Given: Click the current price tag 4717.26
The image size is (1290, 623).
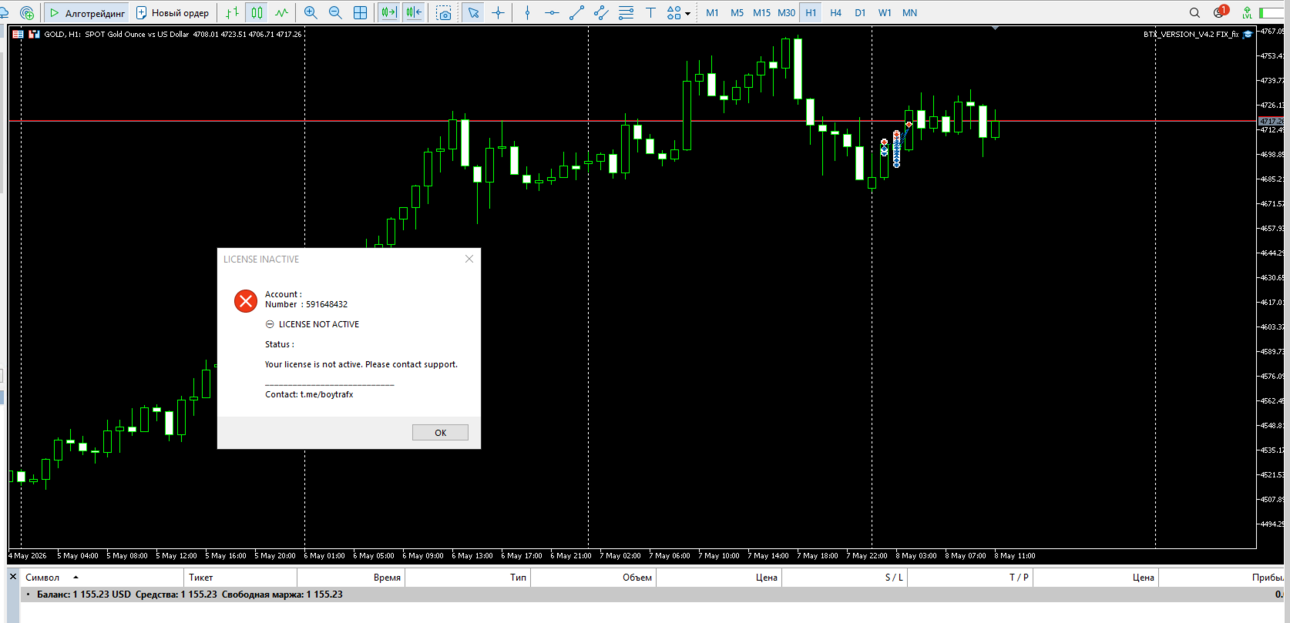Looking at the screenshot, I should pos(1272,121).
